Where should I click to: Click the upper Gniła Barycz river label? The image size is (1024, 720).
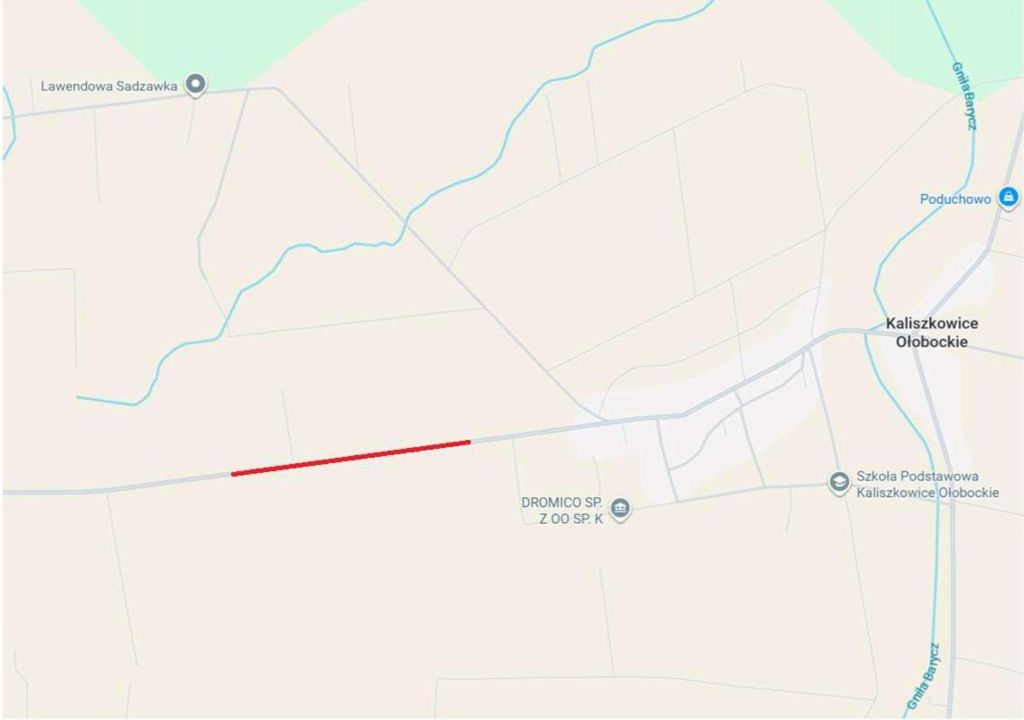[964, 95]
